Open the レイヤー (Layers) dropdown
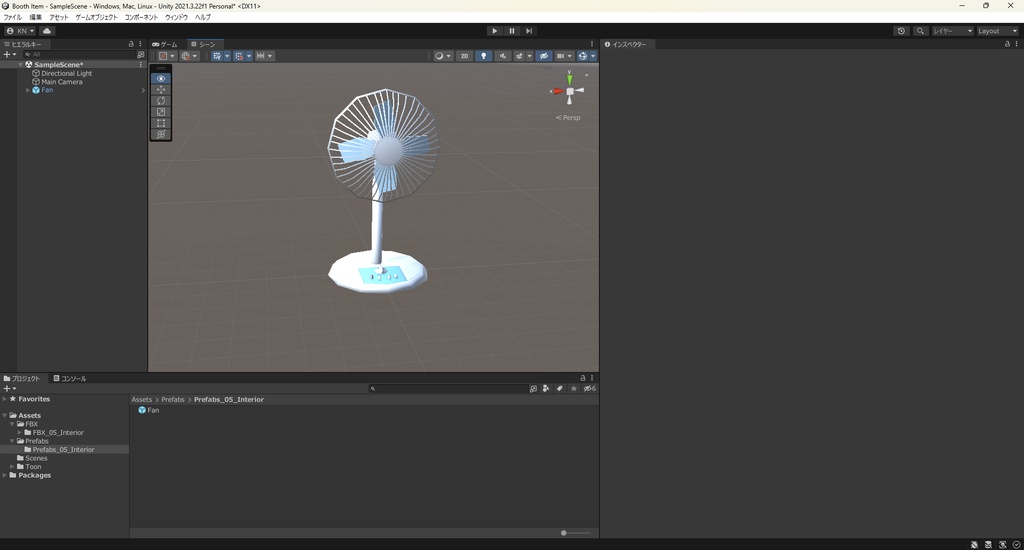 click(x=952, y=31)
